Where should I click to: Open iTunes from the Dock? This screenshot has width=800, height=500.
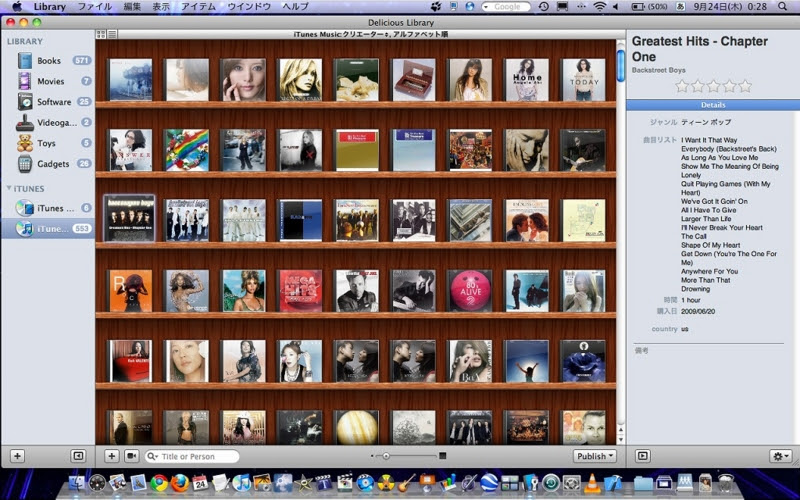[241, 482]
